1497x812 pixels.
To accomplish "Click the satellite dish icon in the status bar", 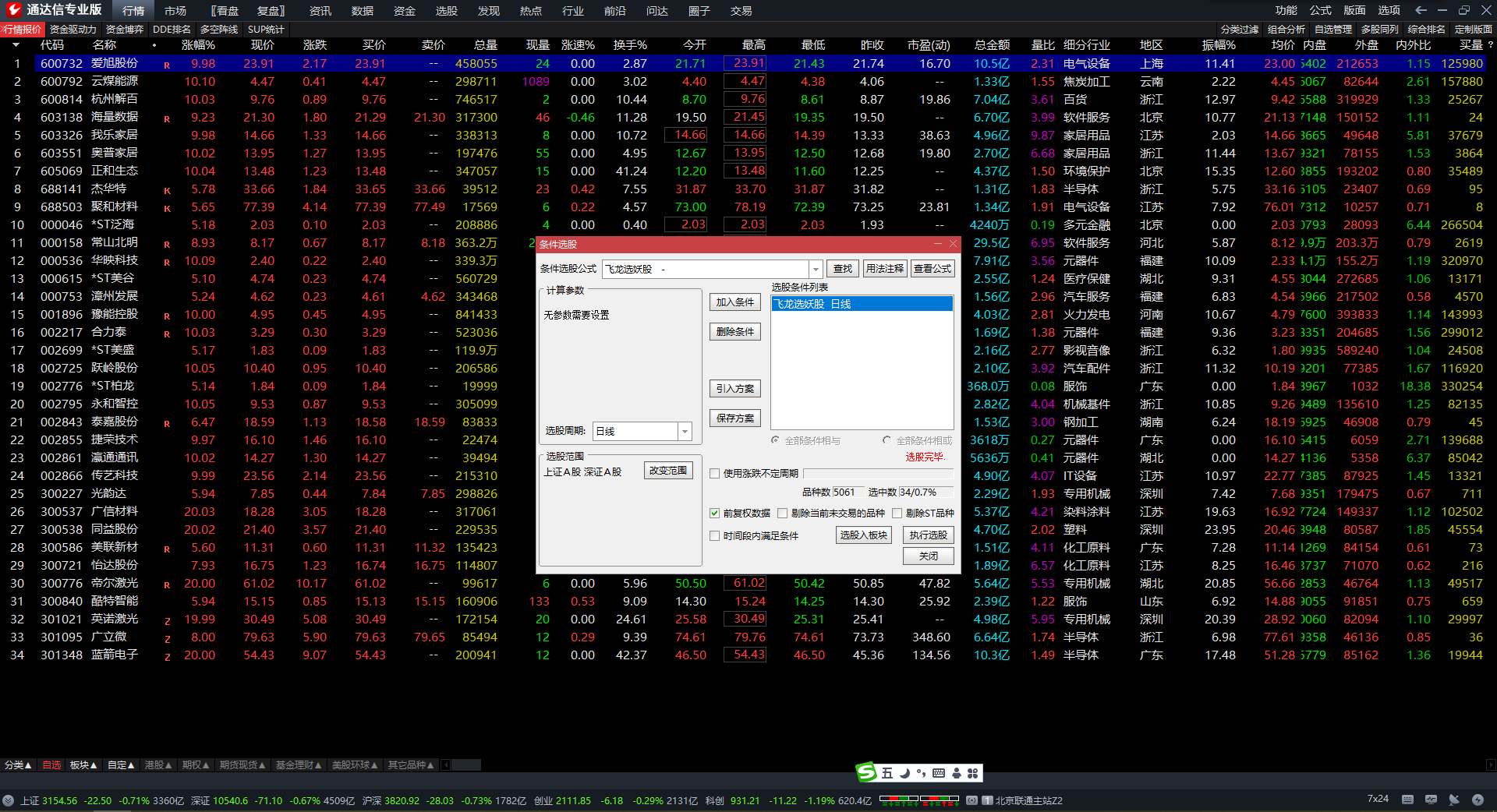I will click(1454, 800).
